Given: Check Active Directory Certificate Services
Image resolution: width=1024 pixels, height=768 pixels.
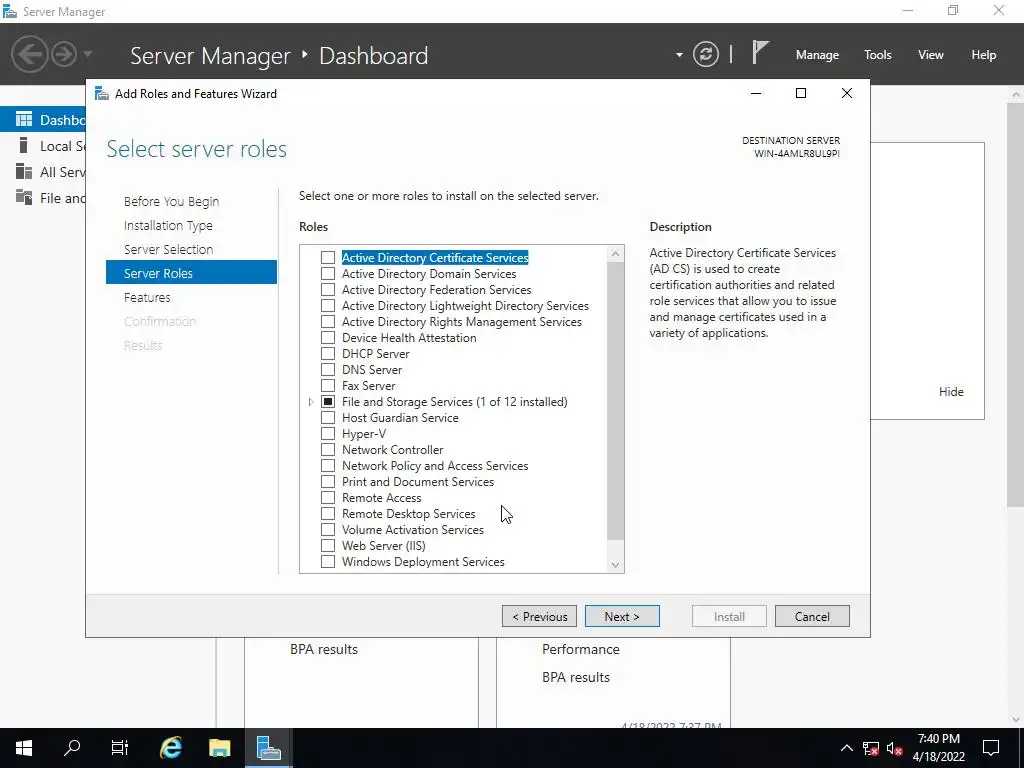Looking at the screenshot, I should 328,257.
